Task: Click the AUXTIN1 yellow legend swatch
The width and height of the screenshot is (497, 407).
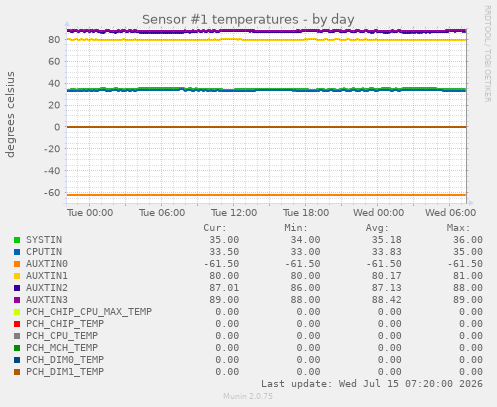Action: click(17, 276)
